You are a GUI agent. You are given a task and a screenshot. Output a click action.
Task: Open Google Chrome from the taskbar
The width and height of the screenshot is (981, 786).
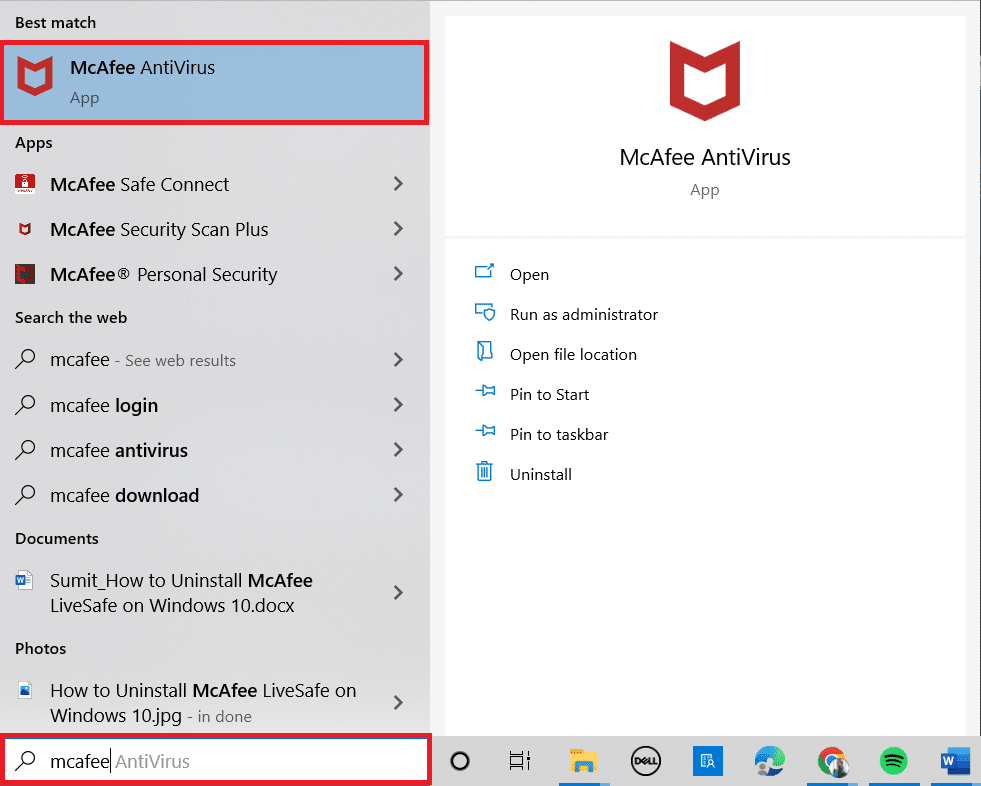(x=833, y=762)
